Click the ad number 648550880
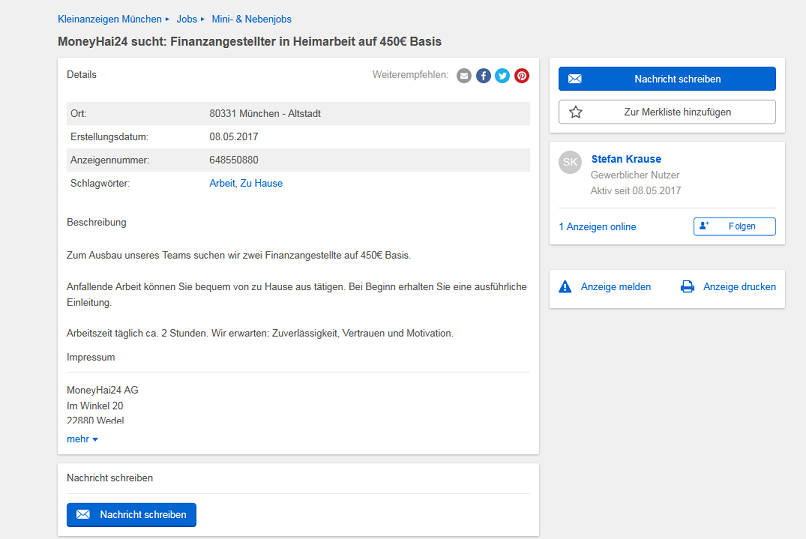 [x=234, y=160]
